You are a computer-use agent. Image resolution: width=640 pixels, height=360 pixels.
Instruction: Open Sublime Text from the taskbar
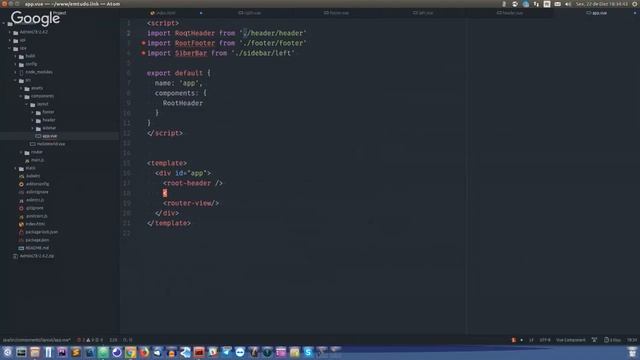tap(76, 352)
